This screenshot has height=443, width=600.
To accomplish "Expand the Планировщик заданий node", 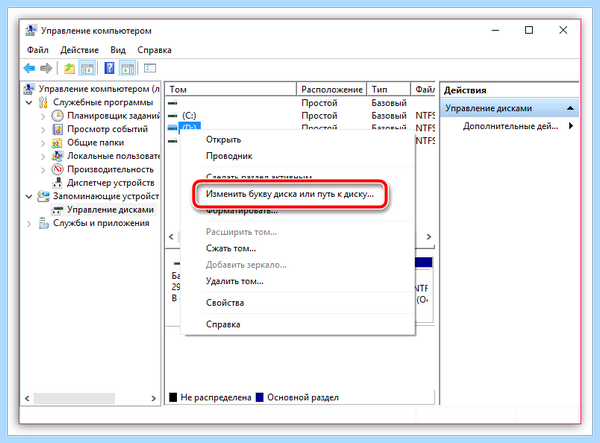I will pyautogui.click(x=43, y=116).
